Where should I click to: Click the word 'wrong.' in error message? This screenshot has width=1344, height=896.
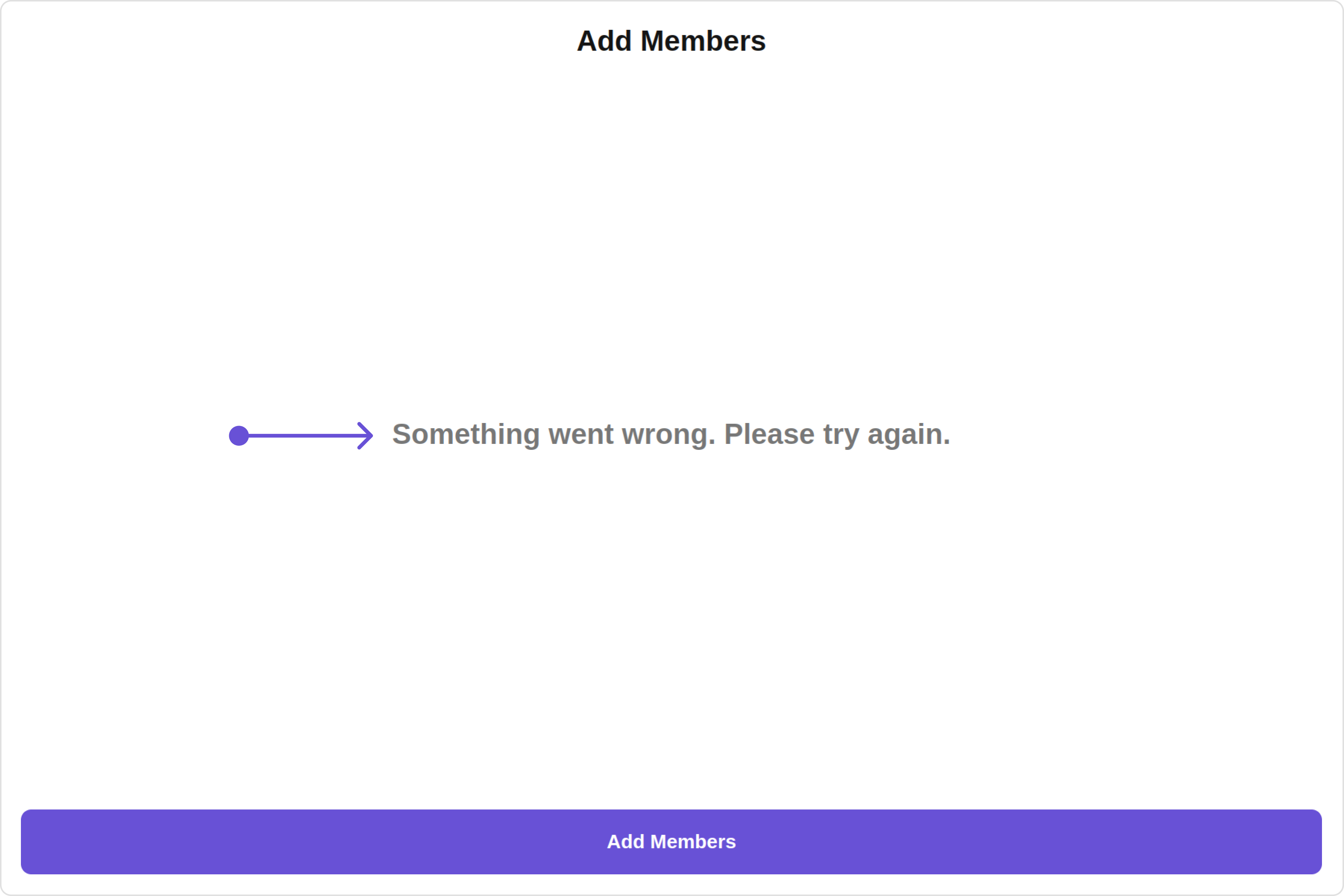point(669,435)
